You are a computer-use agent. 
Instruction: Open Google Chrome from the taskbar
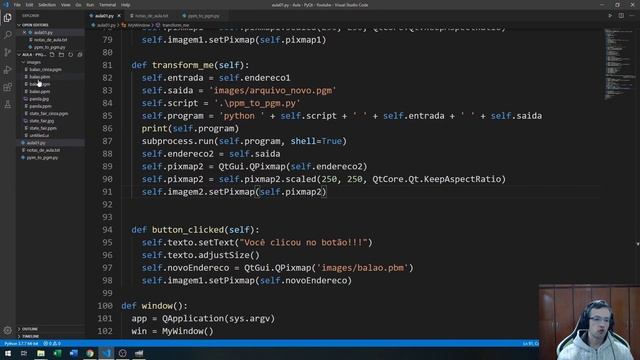tap(90, 353)
